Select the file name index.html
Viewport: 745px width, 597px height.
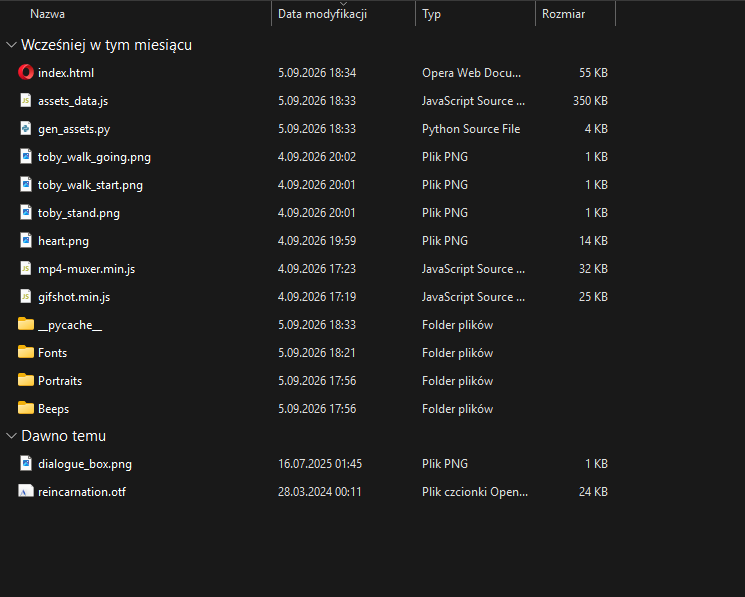(66, 73)
